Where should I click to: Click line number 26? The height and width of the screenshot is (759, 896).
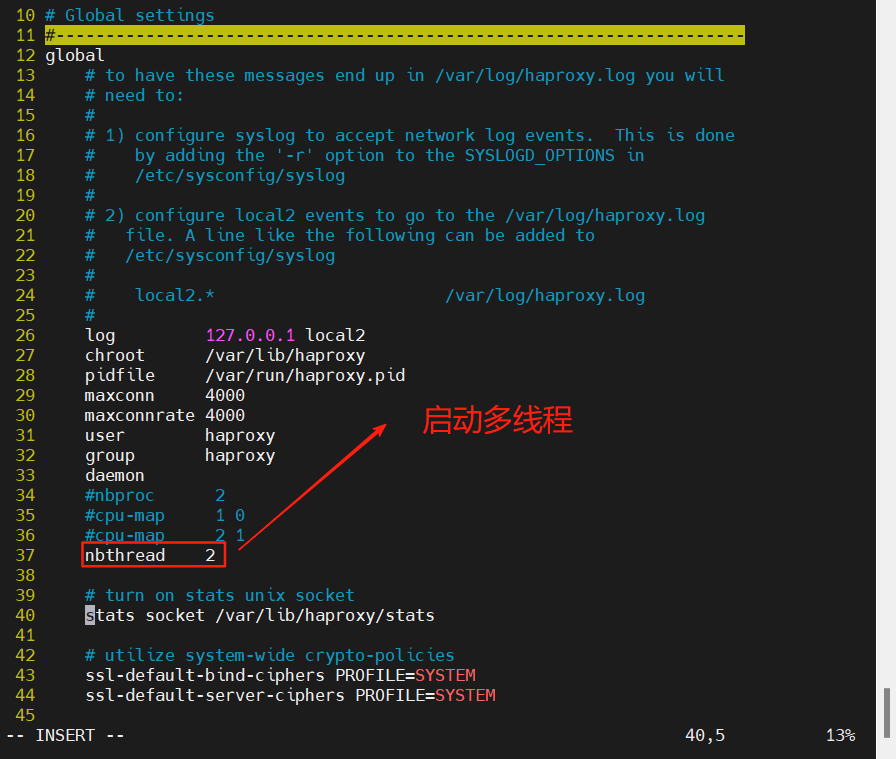click(25, 335)
